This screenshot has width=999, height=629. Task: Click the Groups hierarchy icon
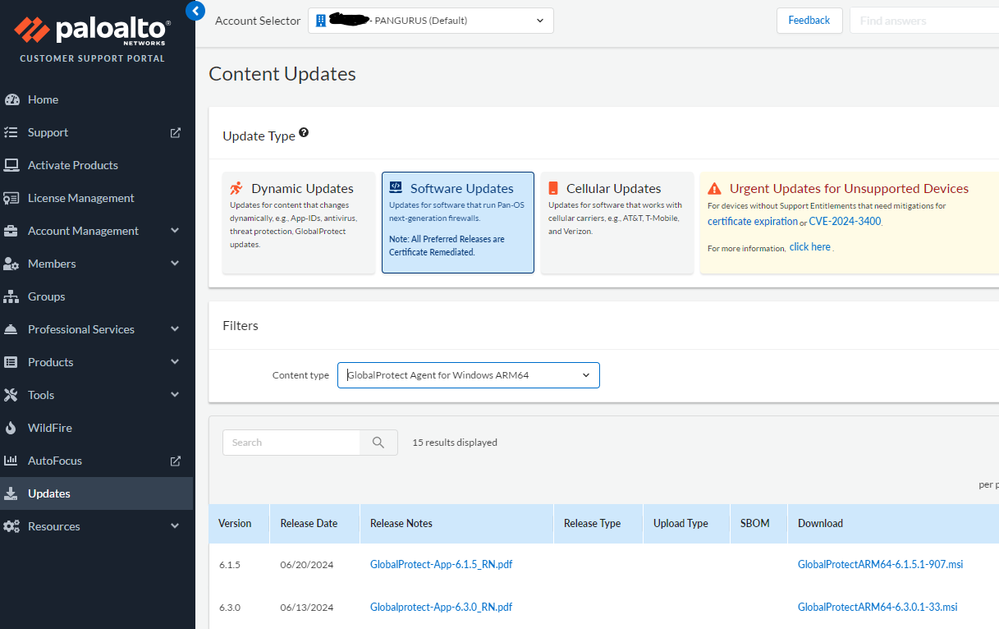pyautogui.click(x=11, y=296)
